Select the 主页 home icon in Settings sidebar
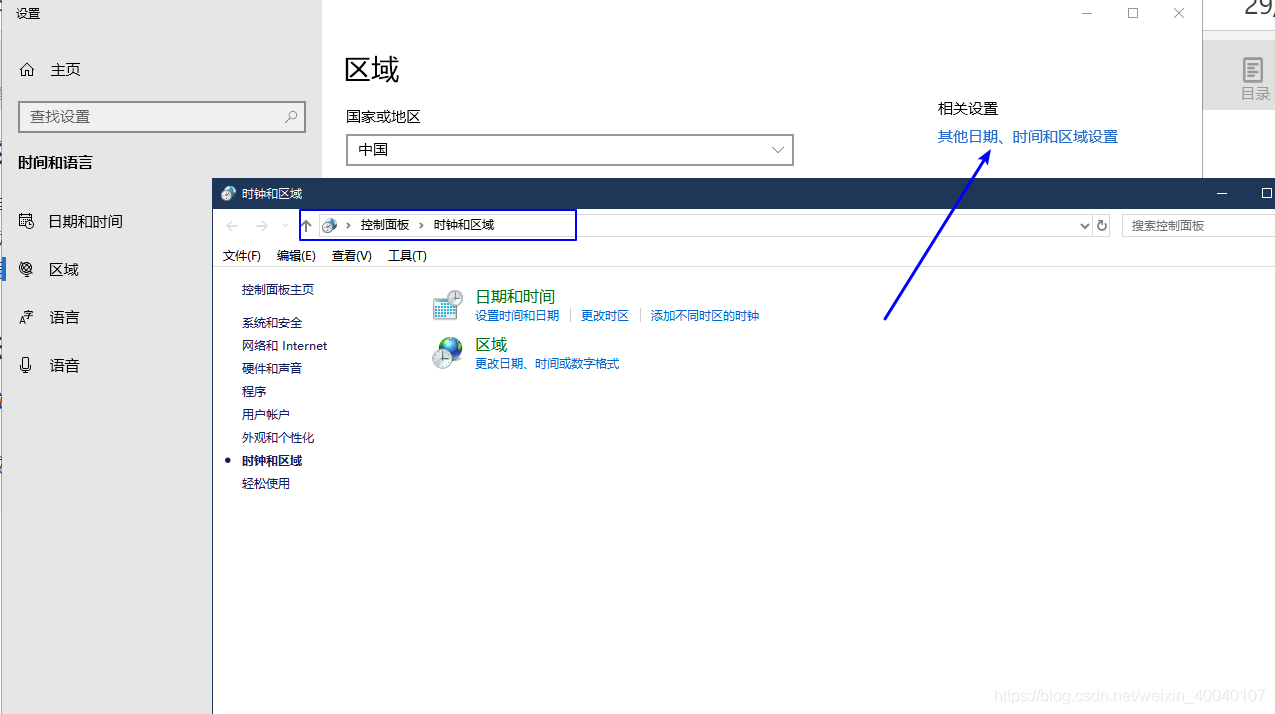 click(x=27, y=69)
